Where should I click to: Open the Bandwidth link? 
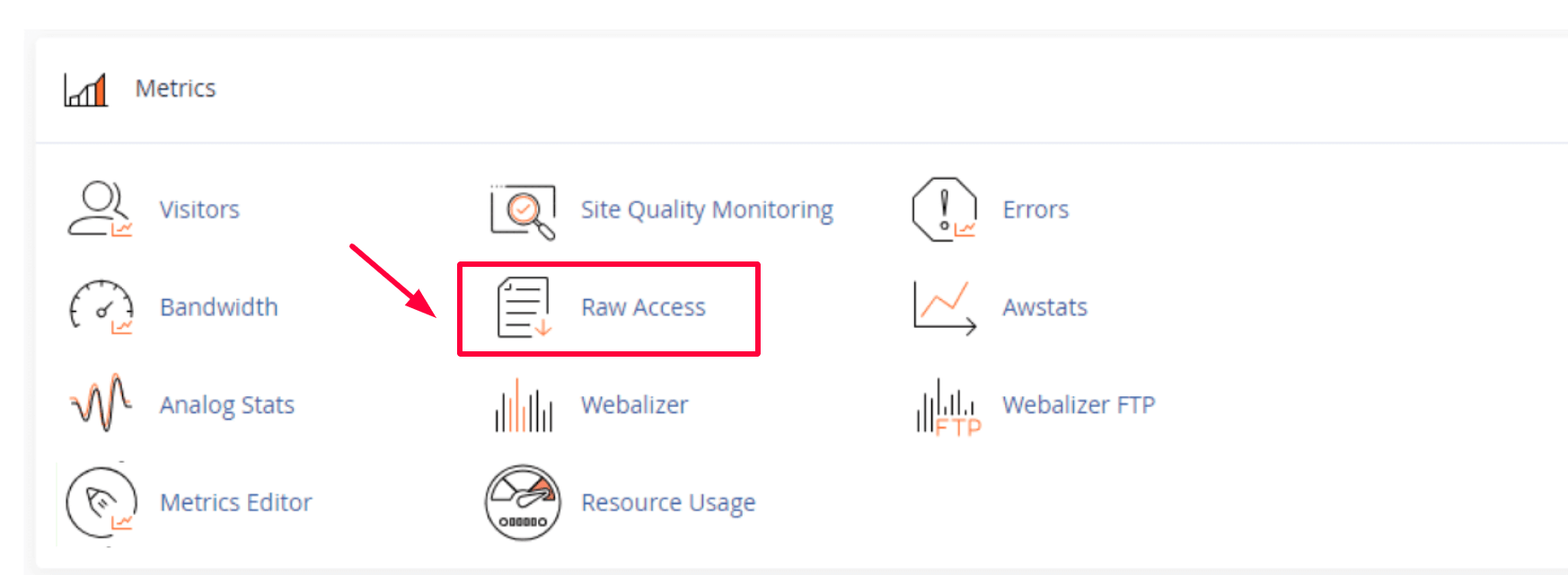(x=219, y=306)
